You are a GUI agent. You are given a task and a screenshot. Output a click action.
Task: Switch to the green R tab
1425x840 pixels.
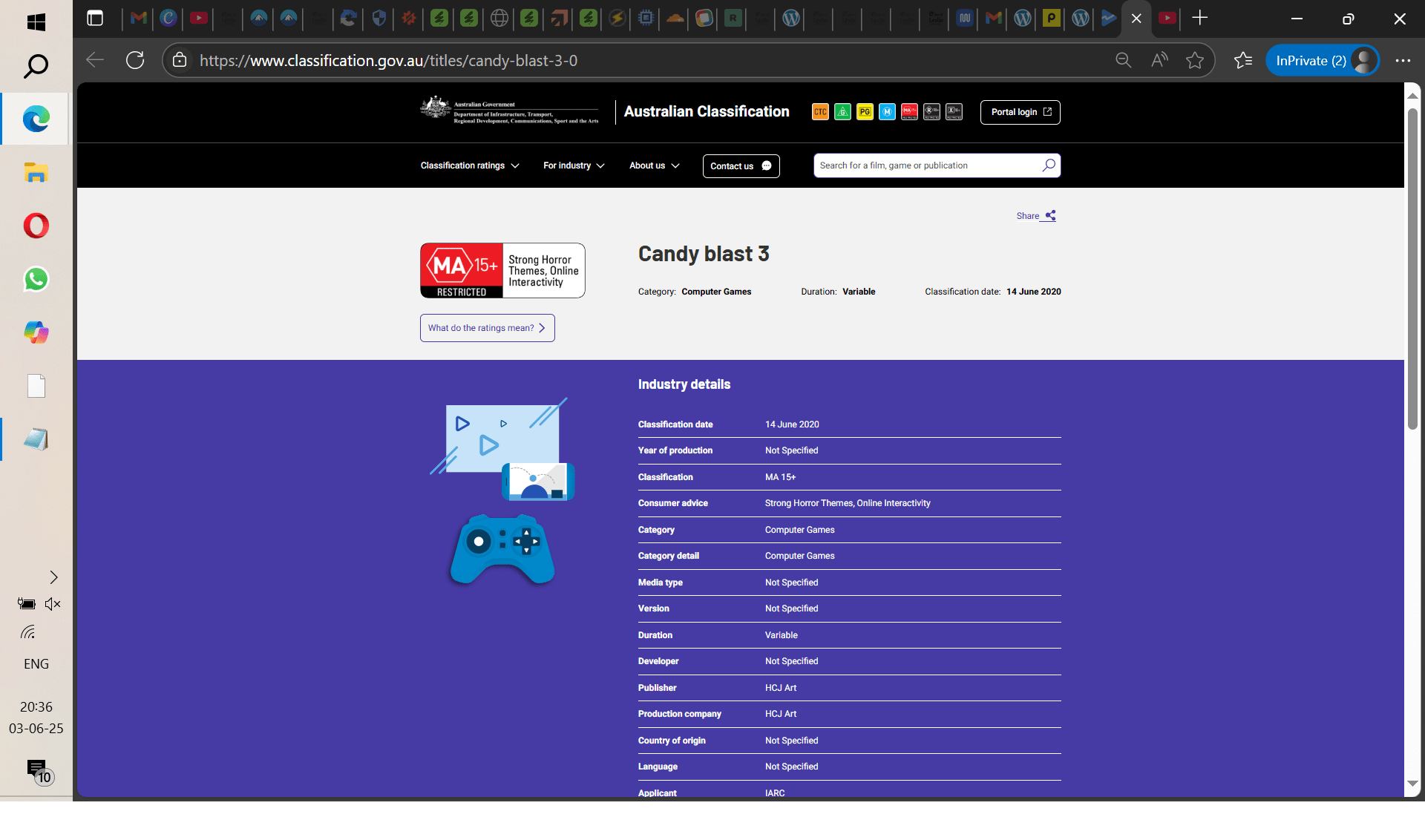point(733,19)
